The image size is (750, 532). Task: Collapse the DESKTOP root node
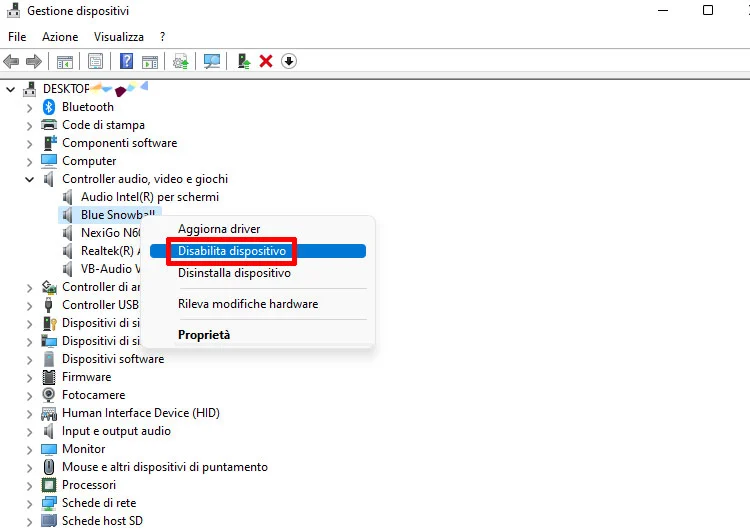tap(11, 89)
